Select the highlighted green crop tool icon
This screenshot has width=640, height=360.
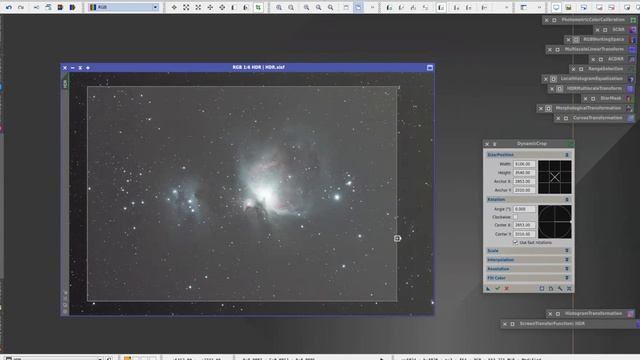(x=258, y=7)
